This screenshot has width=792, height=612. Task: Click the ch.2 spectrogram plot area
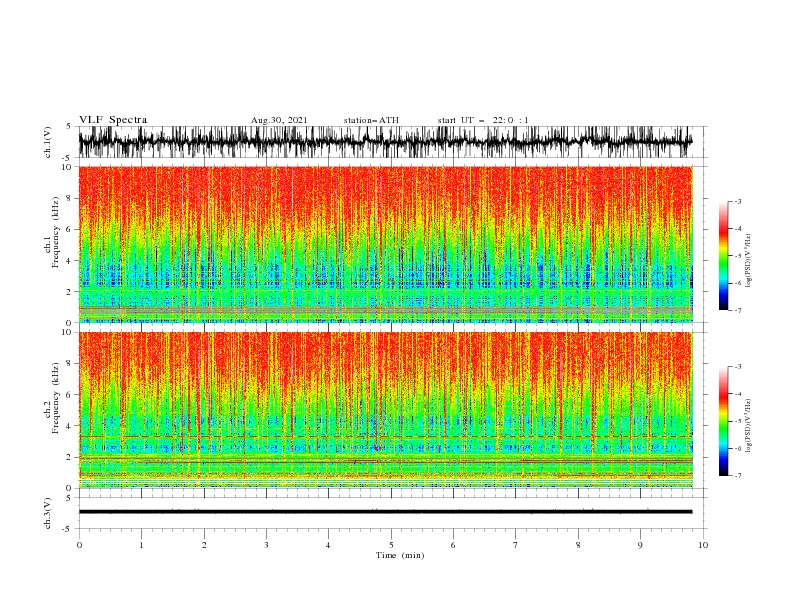pyautogui.click(x=385, y=410)
